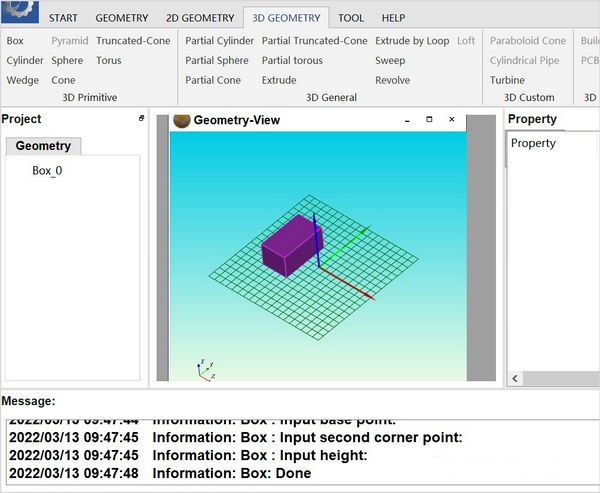This screenshot has width=600, height=493.
Task: Select the Geometry tab in Project panel
Action: pyautogui.click(x=43, y=146)
